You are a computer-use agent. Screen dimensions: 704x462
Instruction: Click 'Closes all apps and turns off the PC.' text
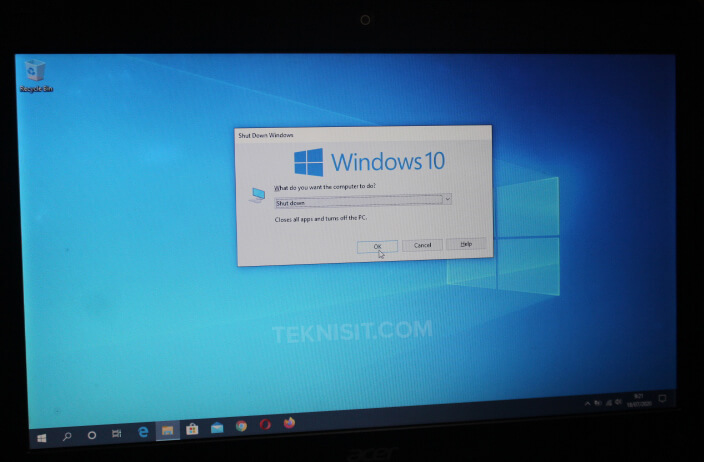pos(321,219)
